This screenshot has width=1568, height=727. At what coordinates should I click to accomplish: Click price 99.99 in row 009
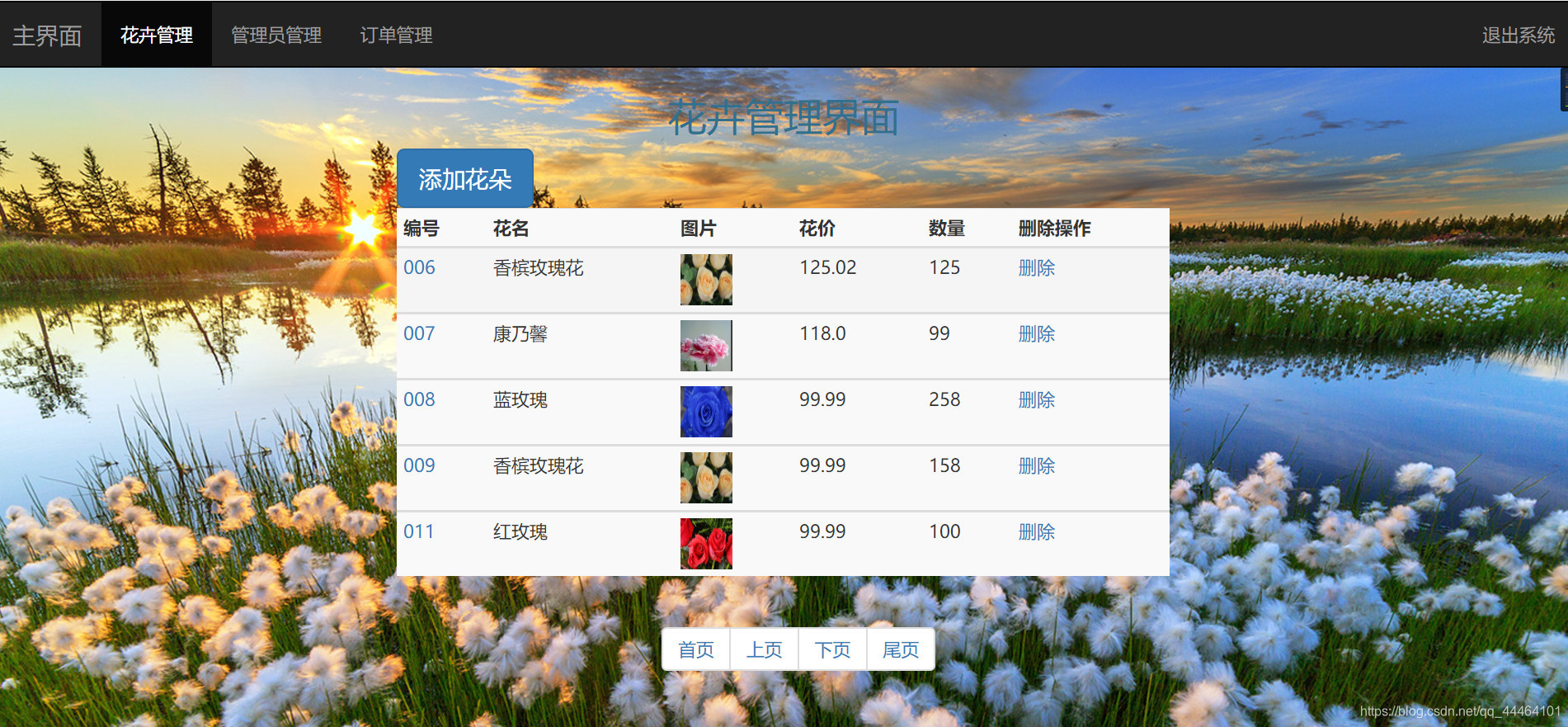click(822, 465)
